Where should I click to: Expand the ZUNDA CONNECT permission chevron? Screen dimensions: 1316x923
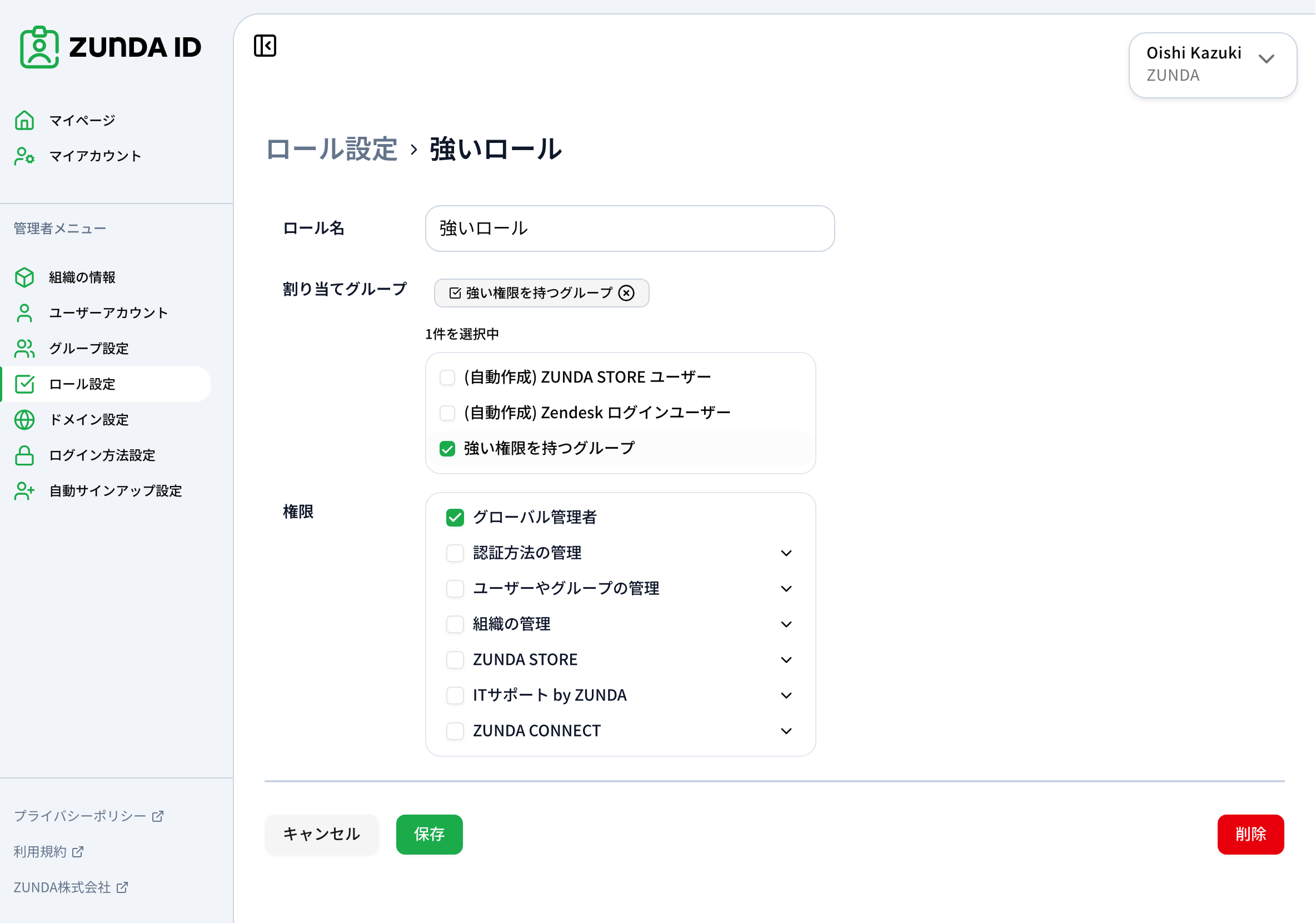point(786,731)
